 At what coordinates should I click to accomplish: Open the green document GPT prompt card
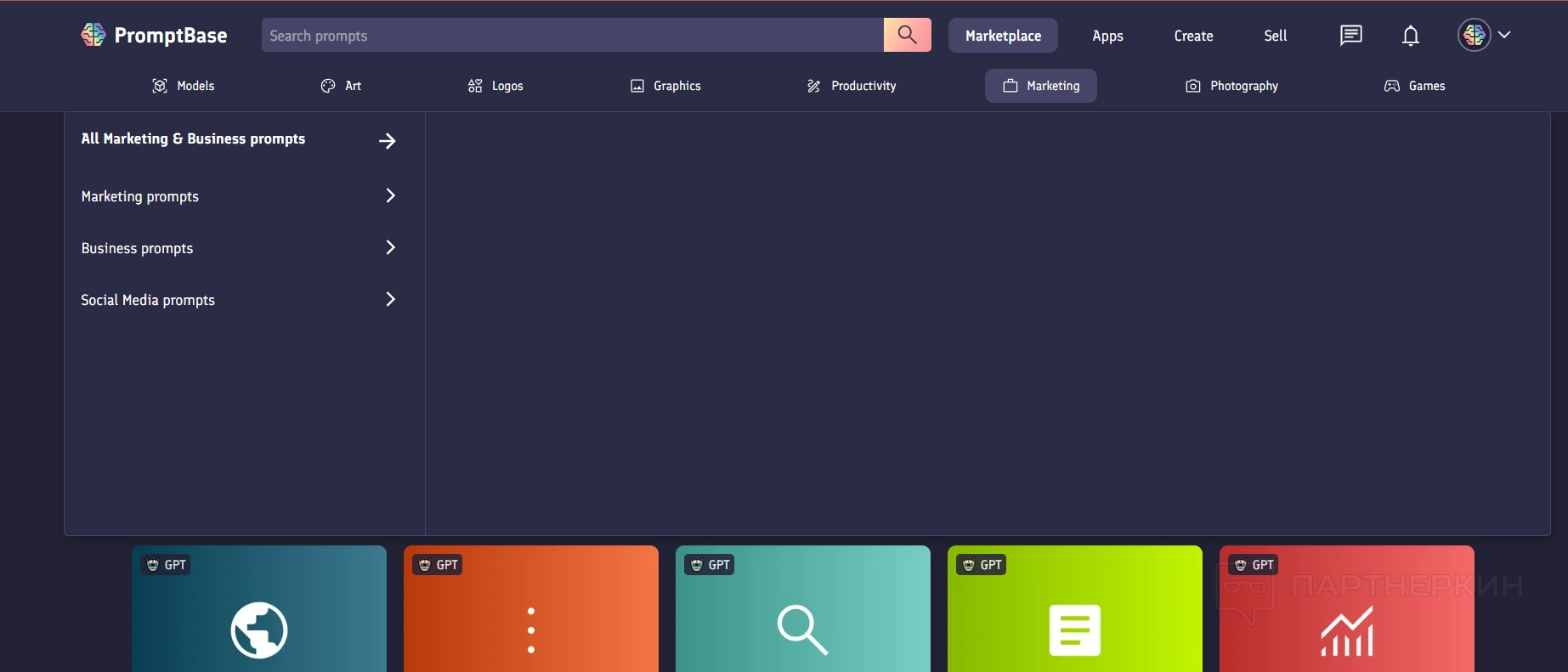coord(1075,608)
